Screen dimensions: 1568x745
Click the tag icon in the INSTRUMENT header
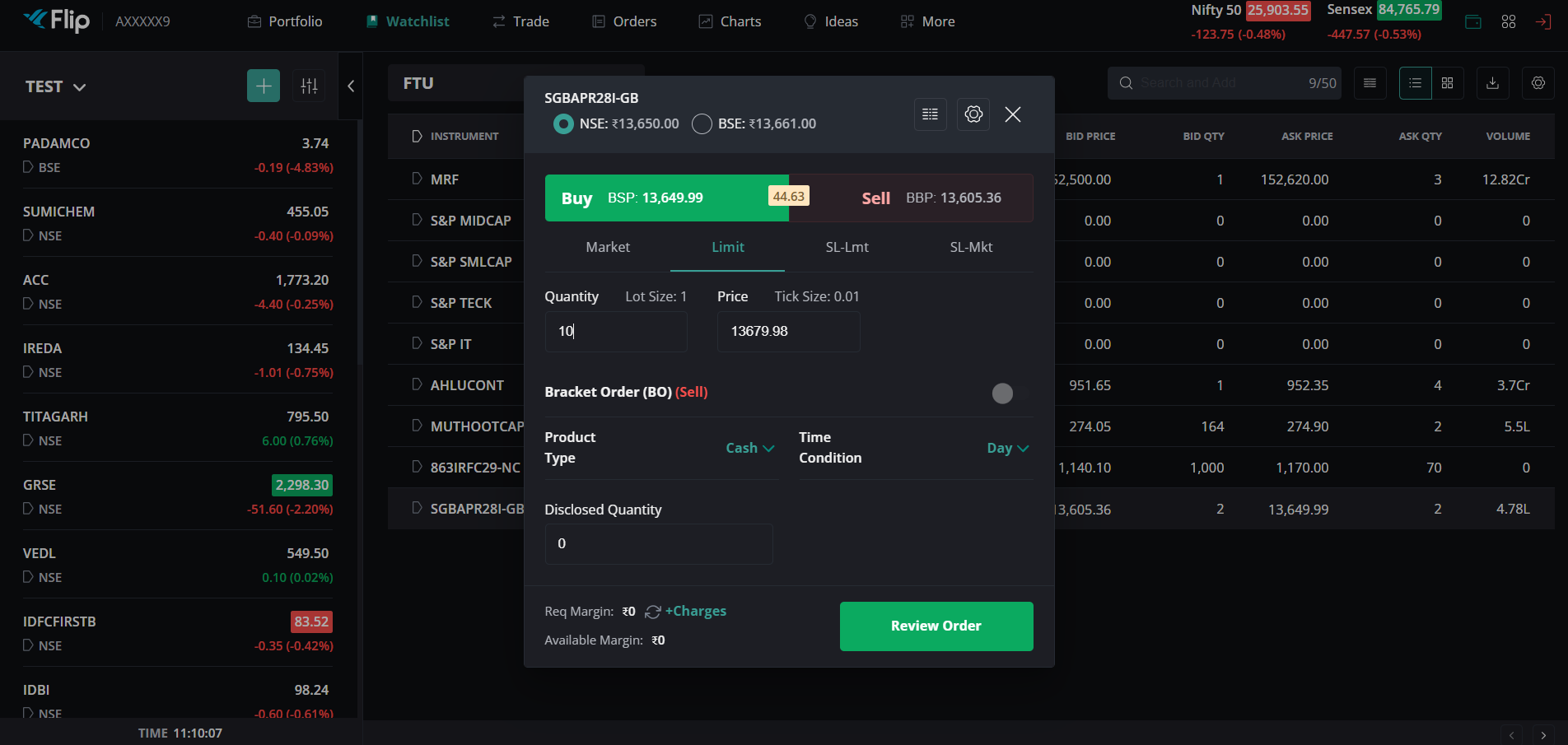point(417,136)
